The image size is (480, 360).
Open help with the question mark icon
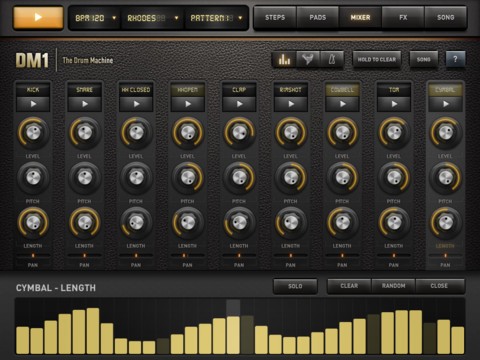click(x=455, y=60)
